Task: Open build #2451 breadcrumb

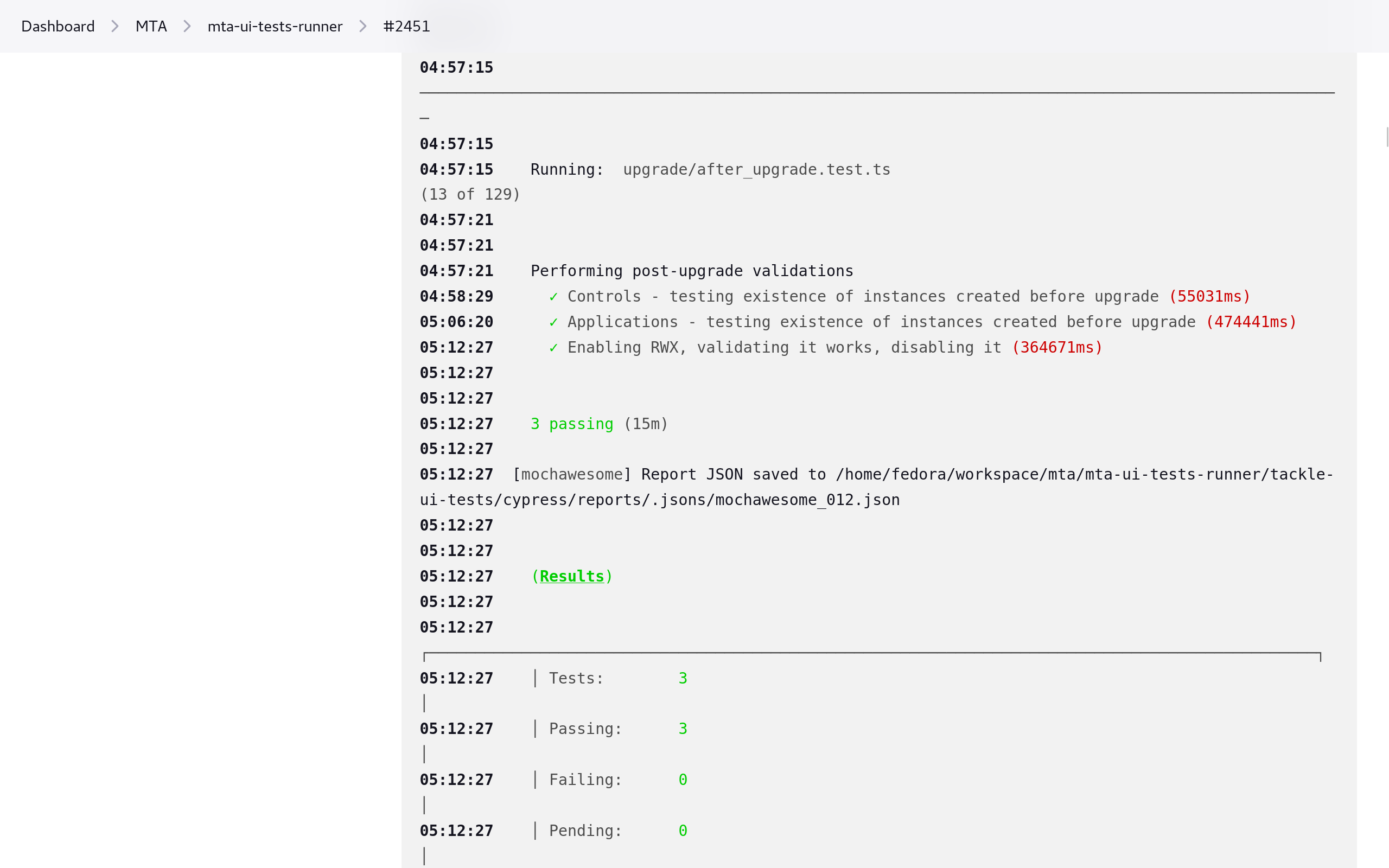Action: click(x=406, y=27)
